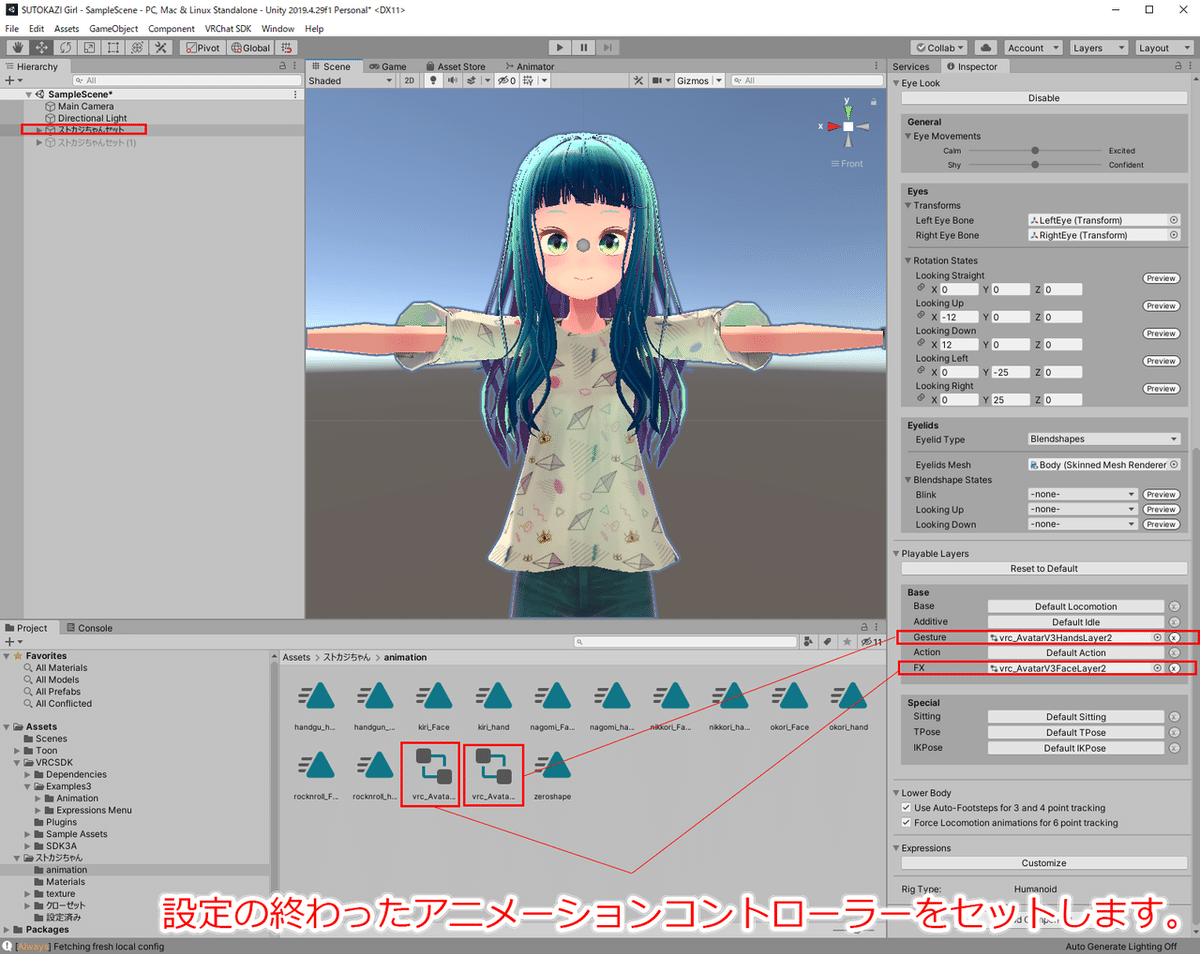Select vrc_AvatarV3HandsLayer2 object picker circle
Screen dimensions: 1200x954
(x=1157, y=637)
